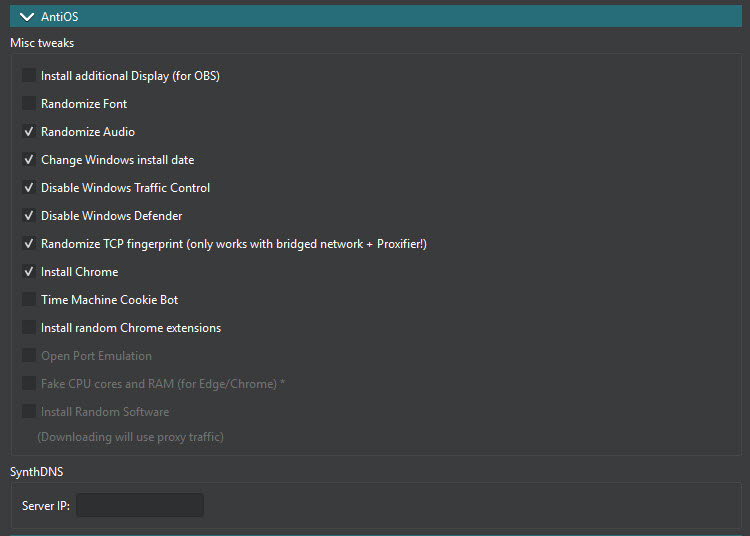Click the Open Port Emulation checkbox
The height and width of the screenshot is (536, 750).
(29, 356)
